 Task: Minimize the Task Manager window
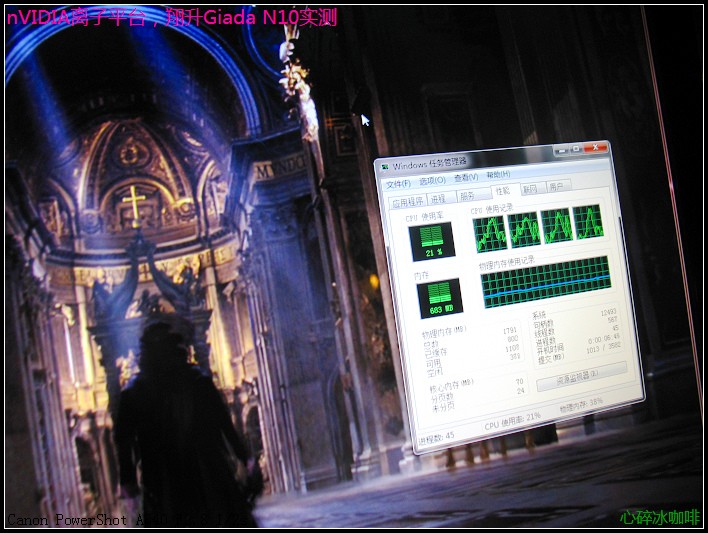pyautogui.click(x=561, y=151)
